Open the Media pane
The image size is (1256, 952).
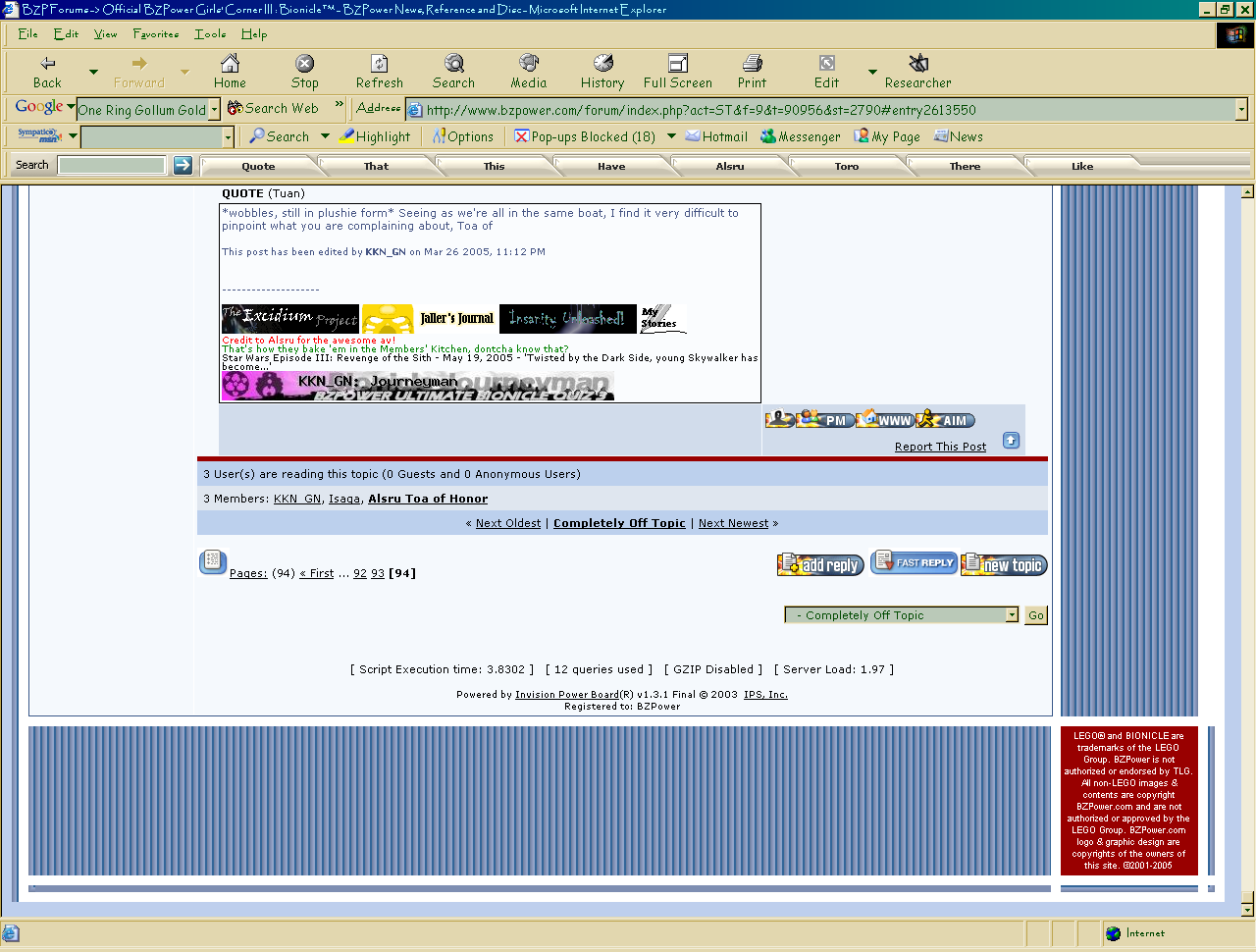click(x=529, y=72)
